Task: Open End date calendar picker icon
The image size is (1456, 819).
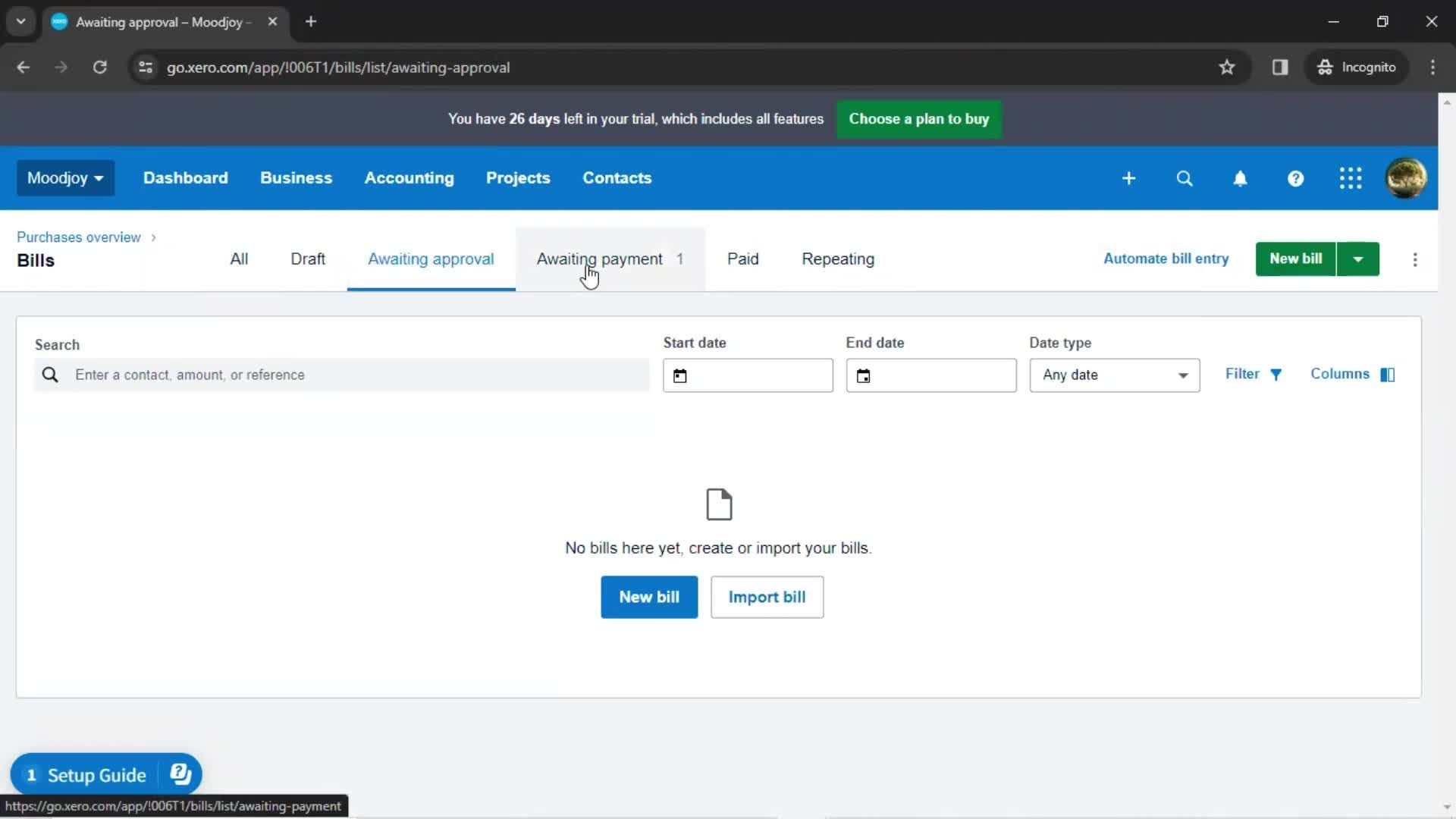Action: click(x=864, y=375)
